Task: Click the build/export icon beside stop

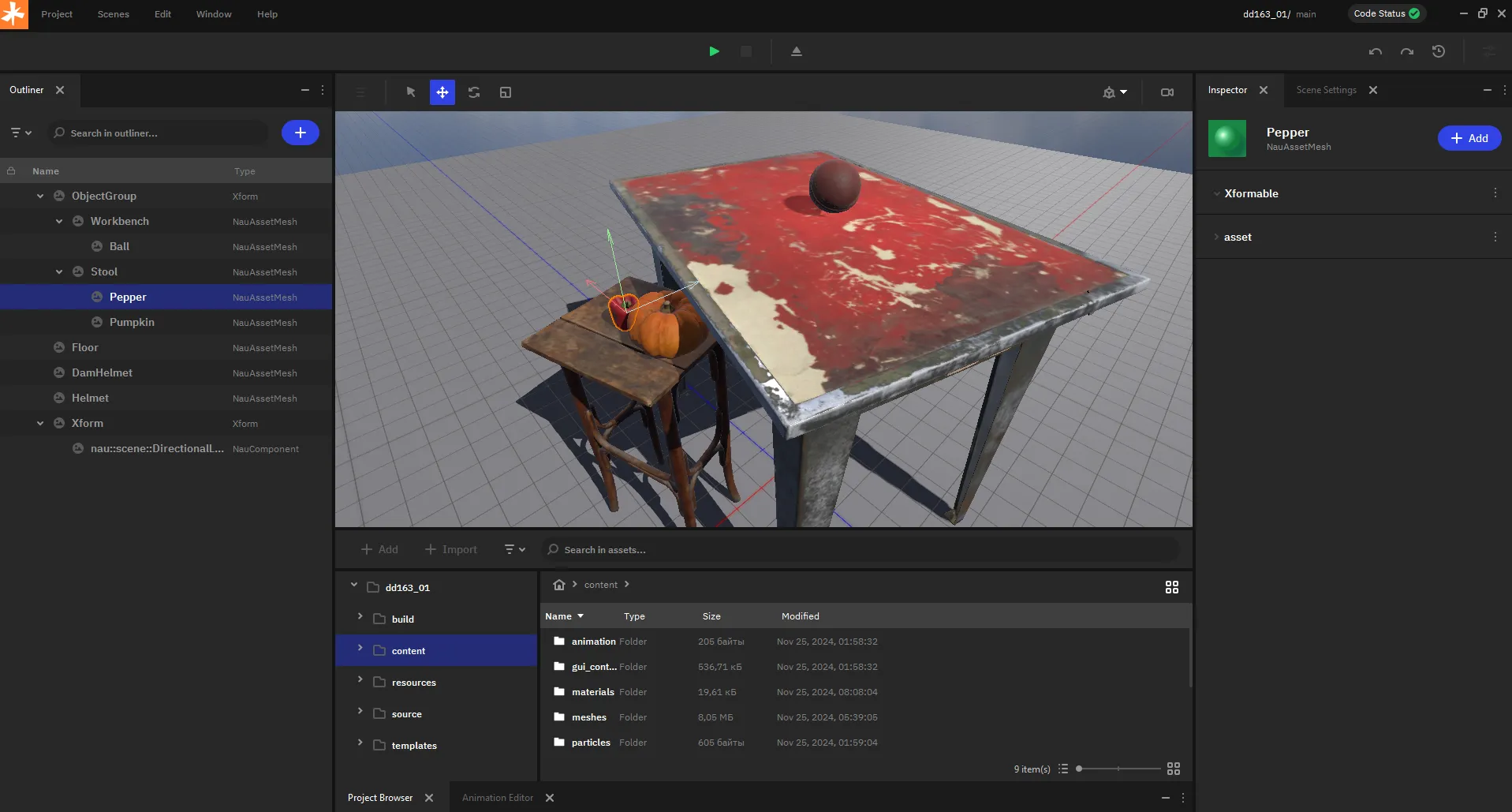Action: 797,51
